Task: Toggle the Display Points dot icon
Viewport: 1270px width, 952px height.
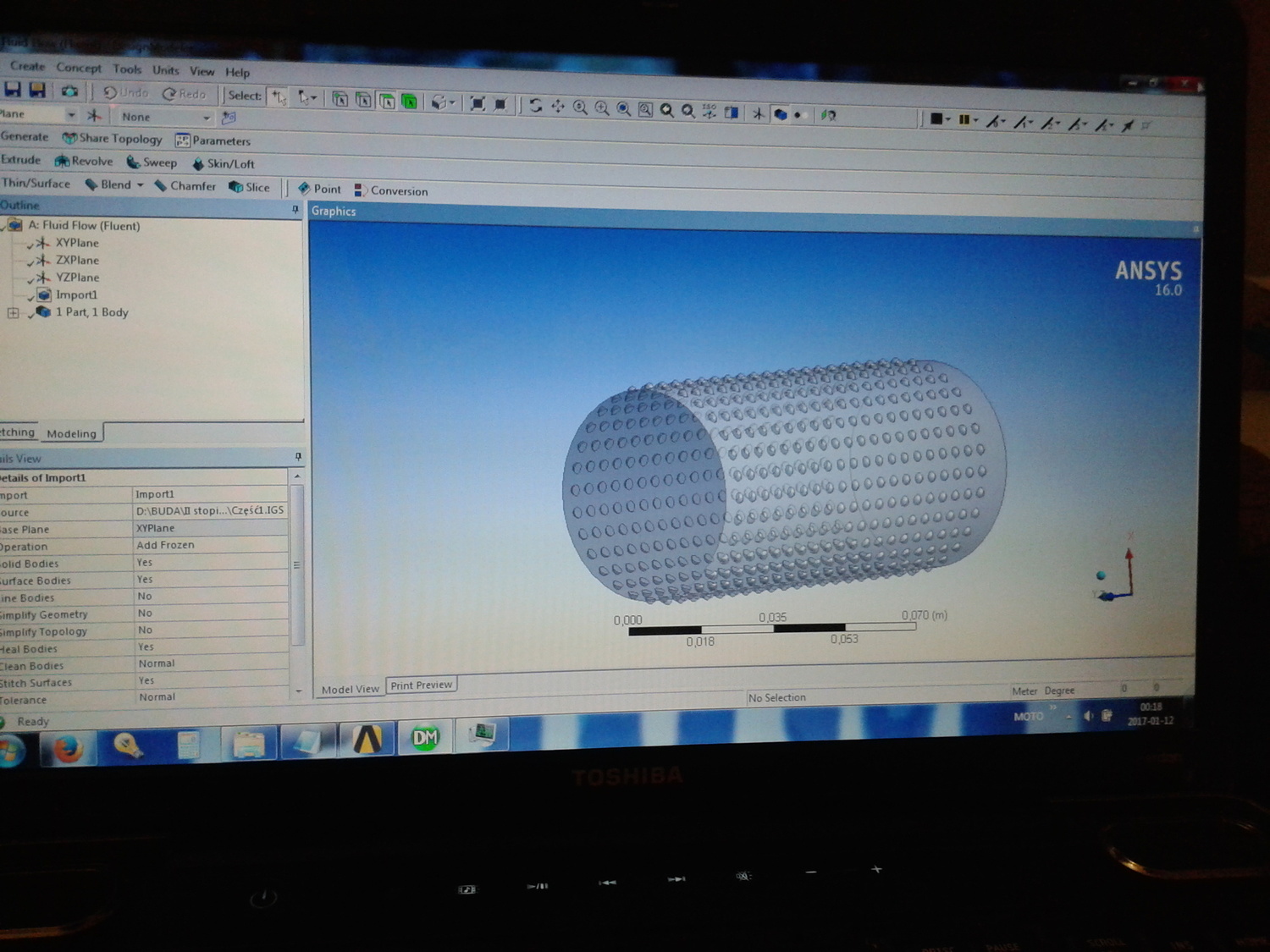Action: pyautogui.click(x=798, y=114)
